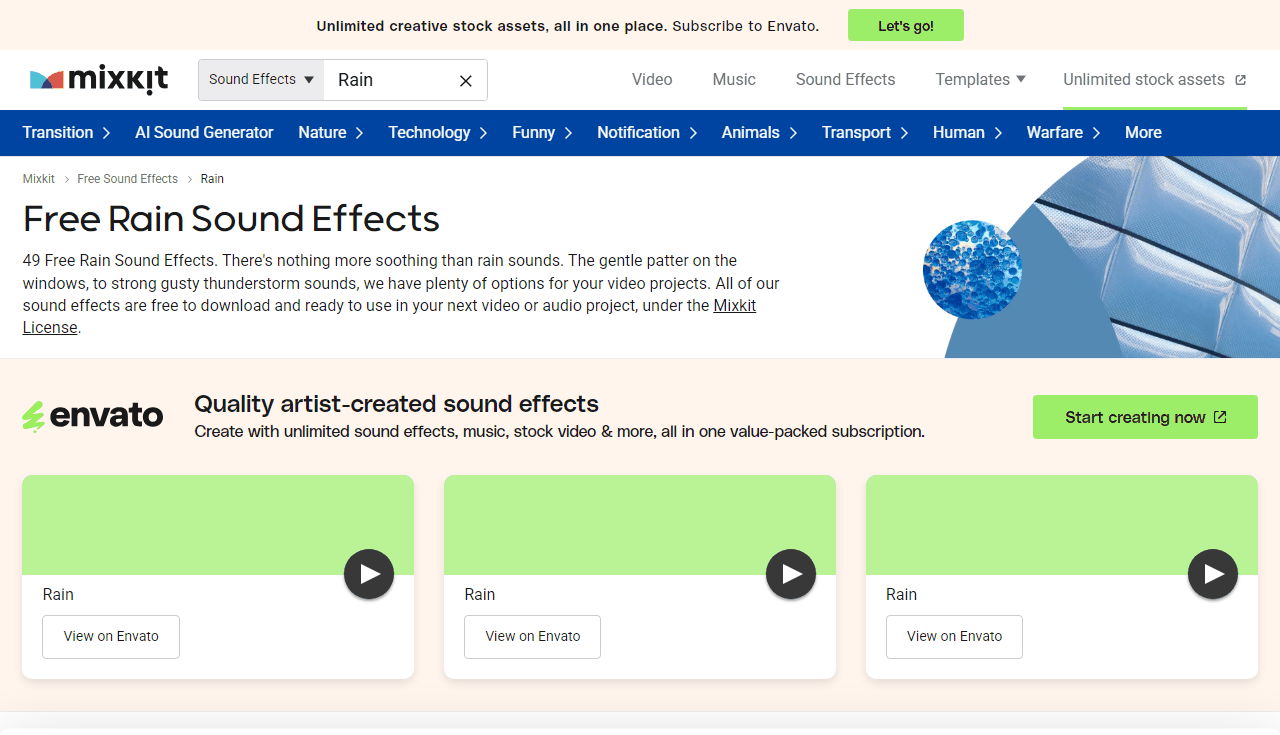Select the Technology category

[x=429, y=133]
